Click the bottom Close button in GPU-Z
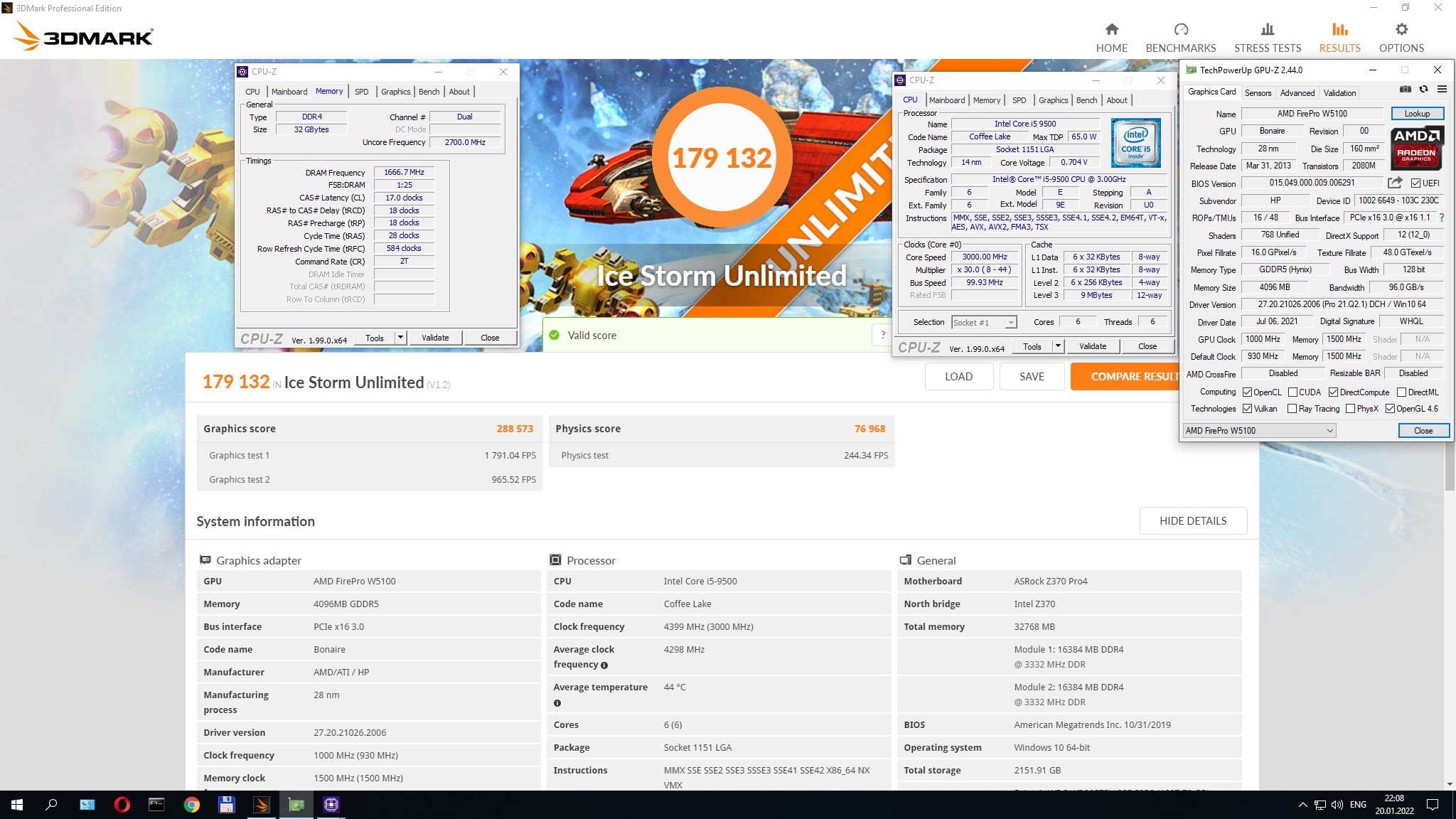 pos(1423,431)
